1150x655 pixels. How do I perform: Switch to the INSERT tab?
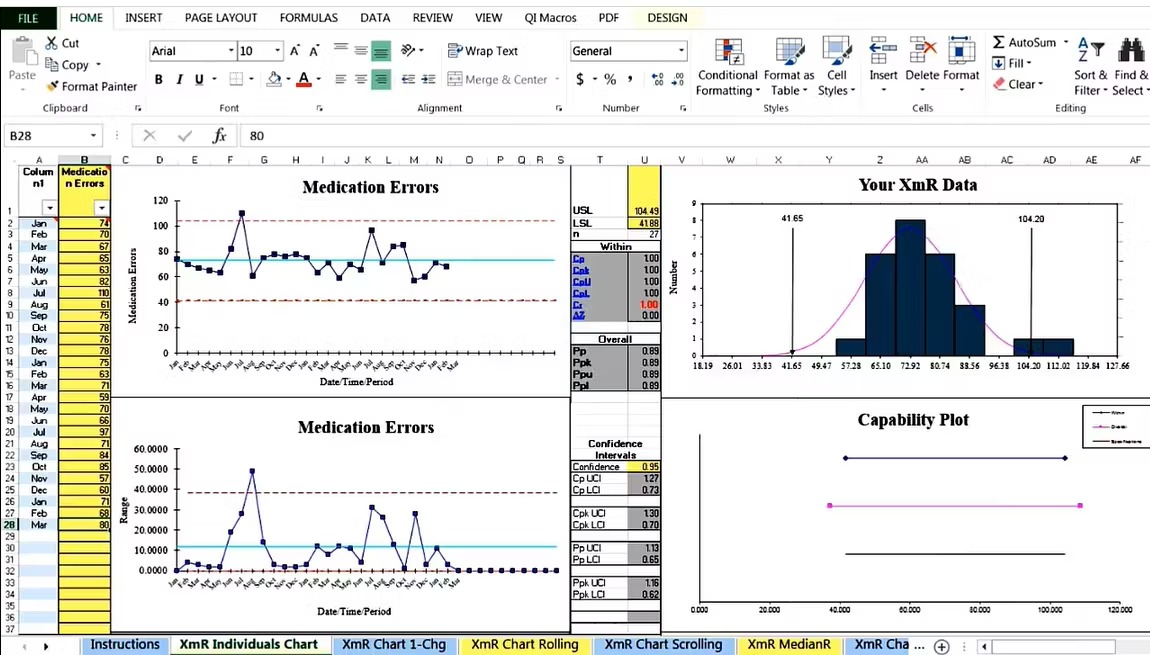click(x=144, y=18)
